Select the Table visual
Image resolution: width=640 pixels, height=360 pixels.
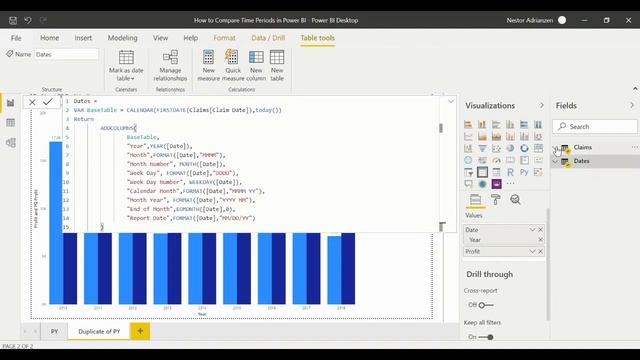pos(482,172)
